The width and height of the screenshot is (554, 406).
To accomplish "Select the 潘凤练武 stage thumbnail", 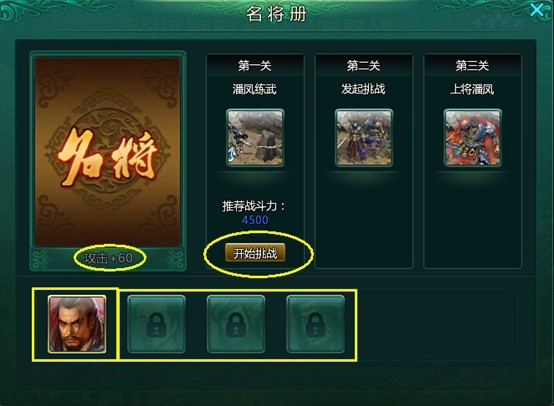I will (255, 137).
